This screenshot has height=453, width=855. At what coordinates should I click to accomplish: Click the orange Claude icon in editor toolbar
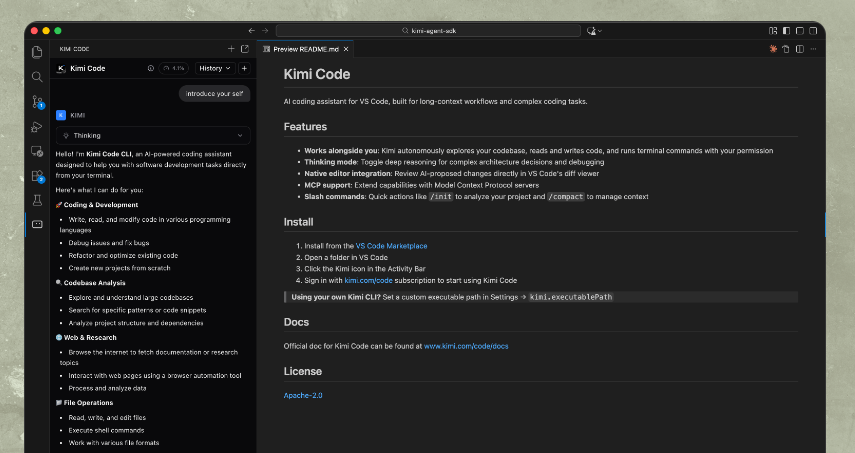[x=773, y=49]
